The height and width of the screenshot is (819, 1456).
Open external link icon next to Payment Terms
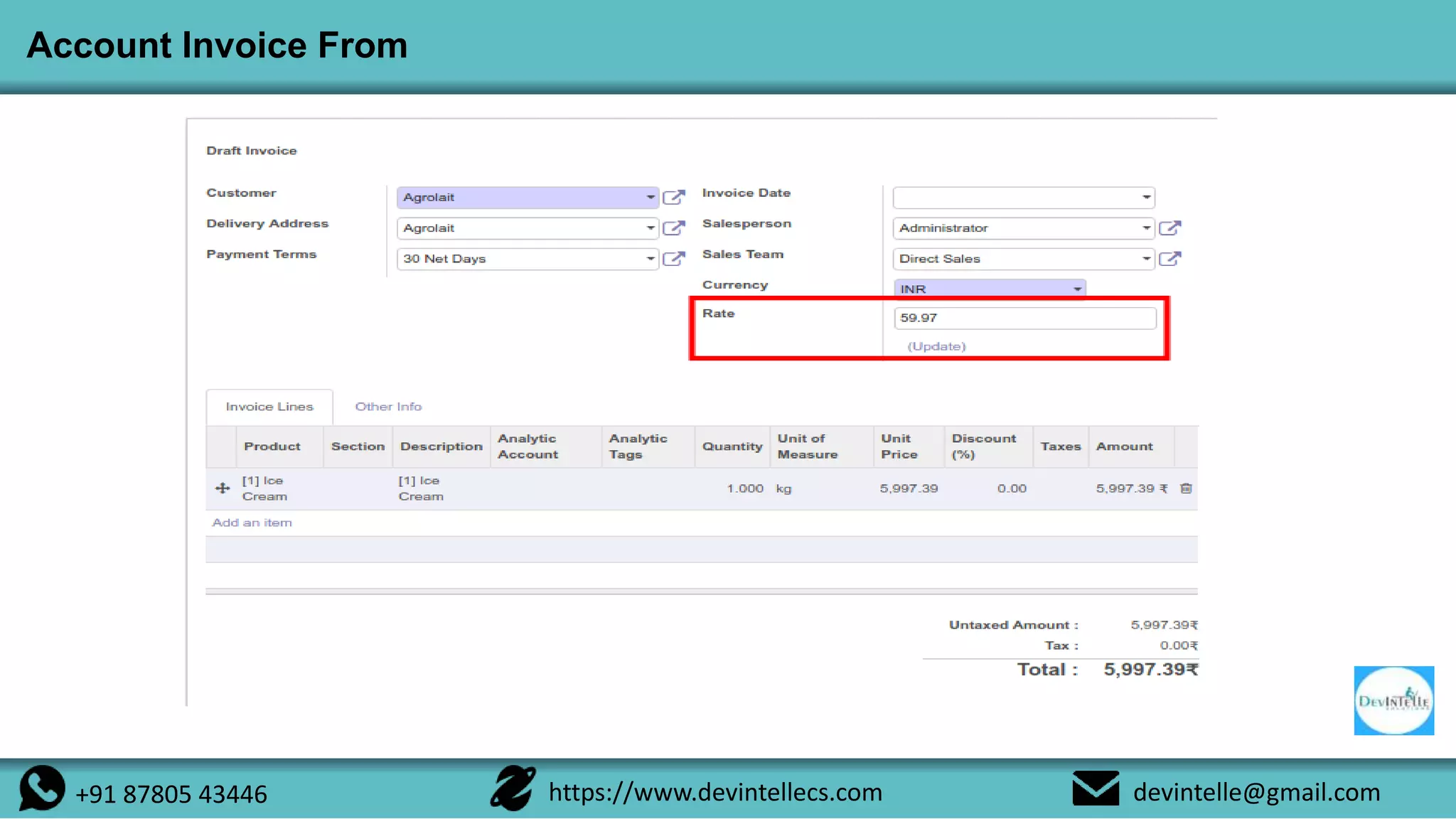(x=673, y=258)
